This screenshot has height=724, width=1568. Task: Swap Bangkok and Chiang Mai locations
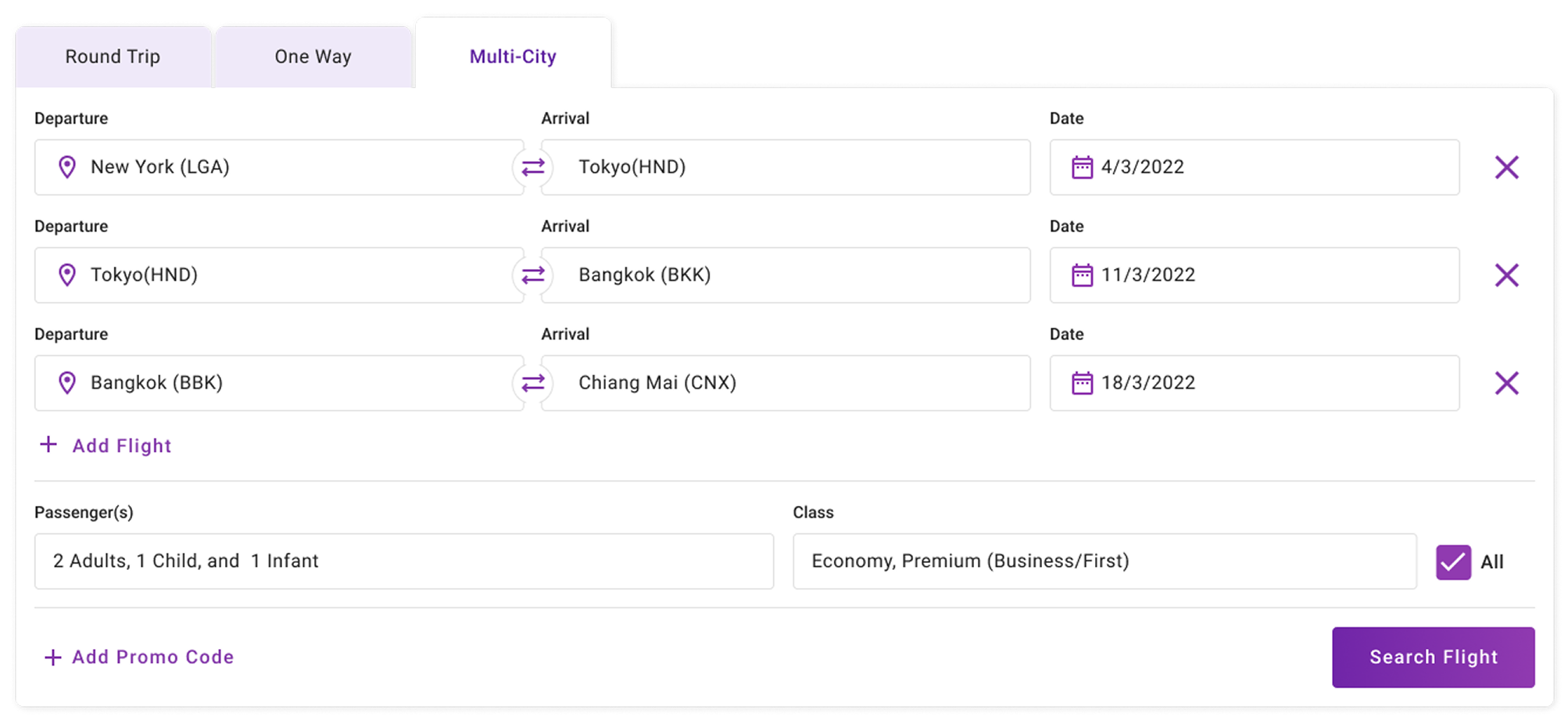(x=533, y=383)
